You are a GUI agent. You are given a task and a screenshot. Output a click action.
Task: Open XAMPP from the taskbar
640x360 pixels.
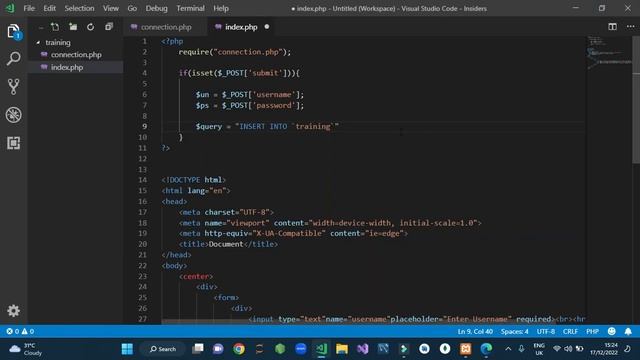click(465, 349)
